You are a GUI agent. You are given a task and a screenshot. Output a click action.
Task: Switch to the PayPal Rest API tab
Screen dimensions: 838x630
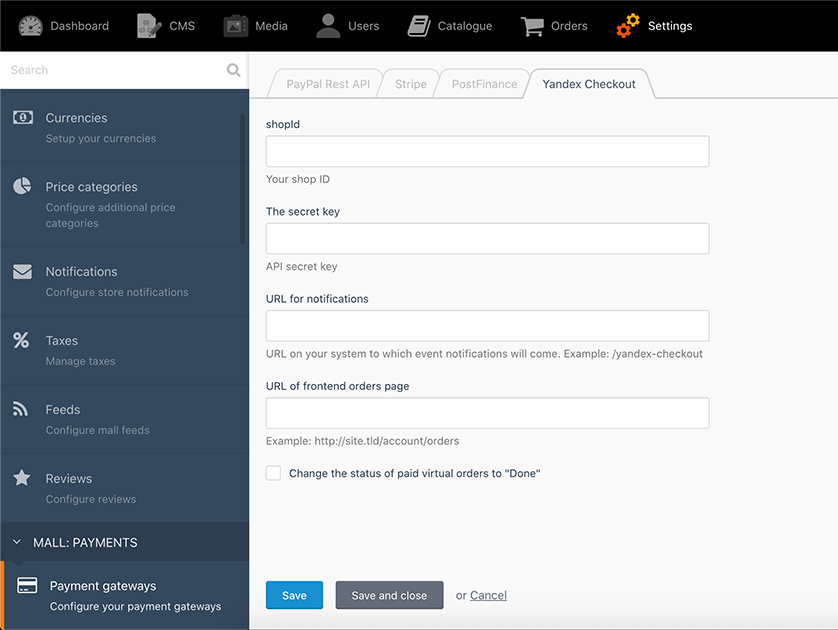point(328,84)
